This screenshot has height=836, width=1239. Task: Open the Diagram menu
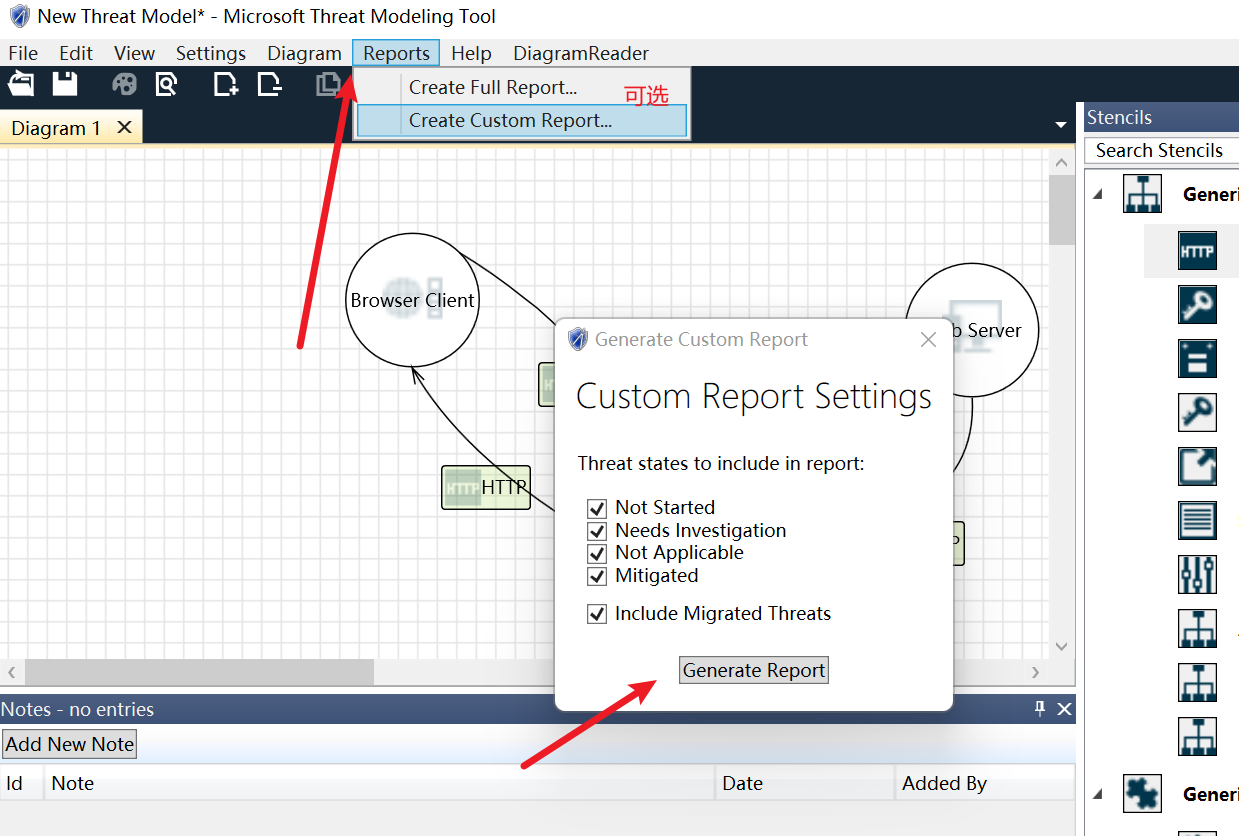(x=304, y=54)
